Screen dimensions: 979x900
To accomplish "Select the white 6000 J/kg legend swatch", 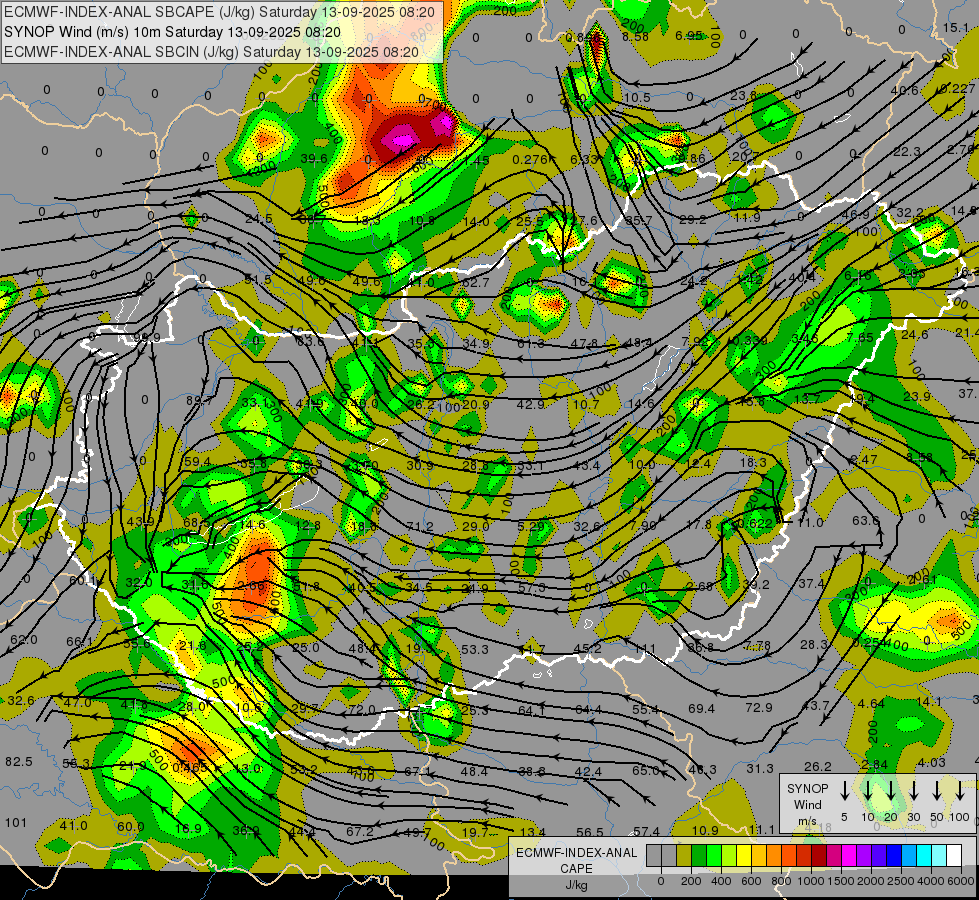I will coord(953,856).
